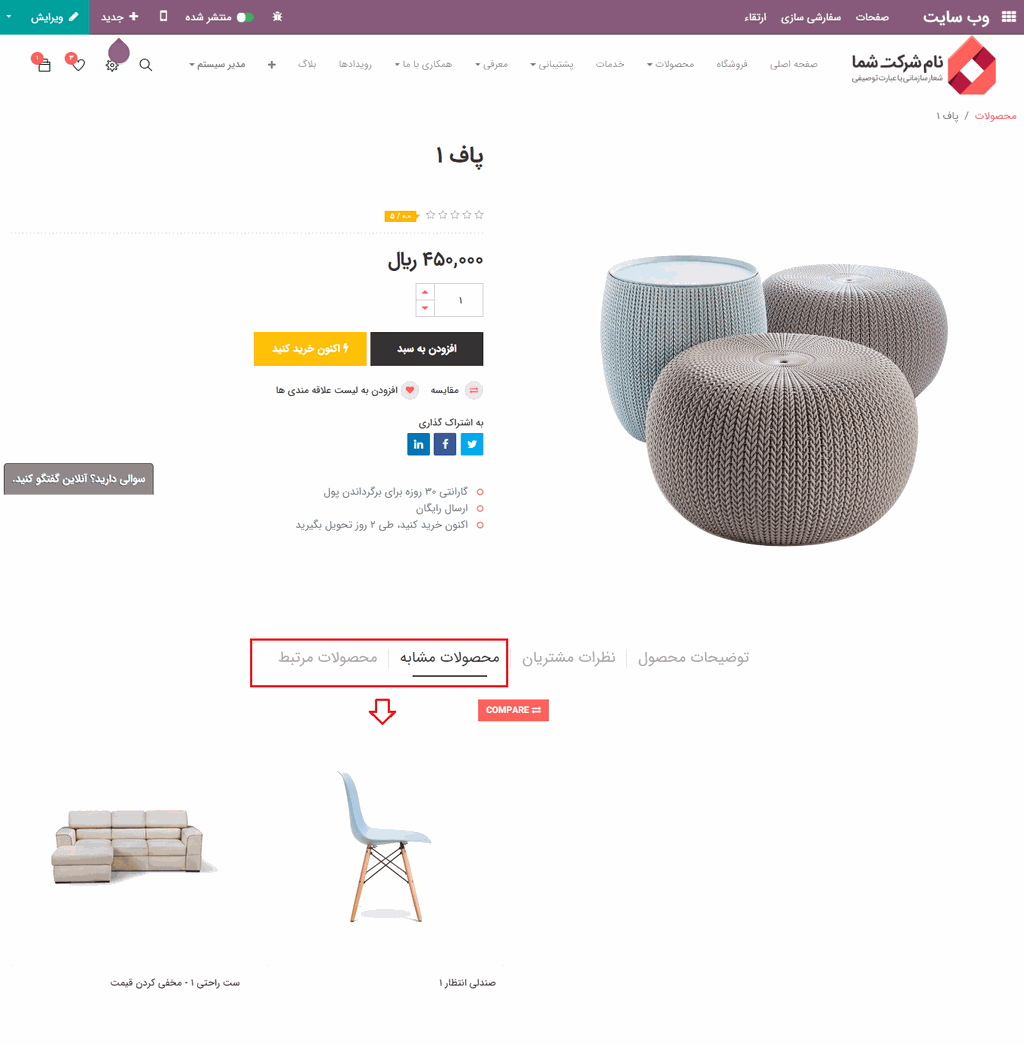
Task: Expand the پشتیبانی dropdown menu
Action: click(x=552, y=65)
